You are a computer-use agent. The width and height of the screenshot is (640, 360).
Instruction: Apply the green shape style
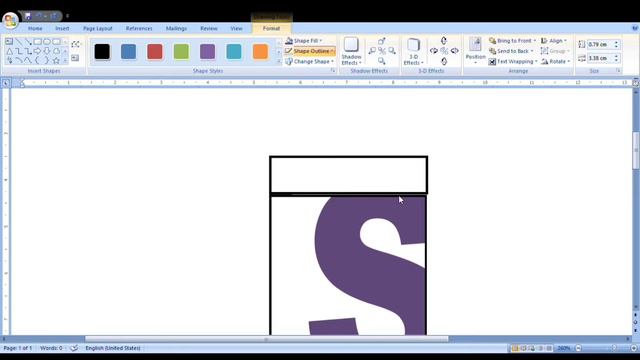pyautogui.click(x=181, y=52)
